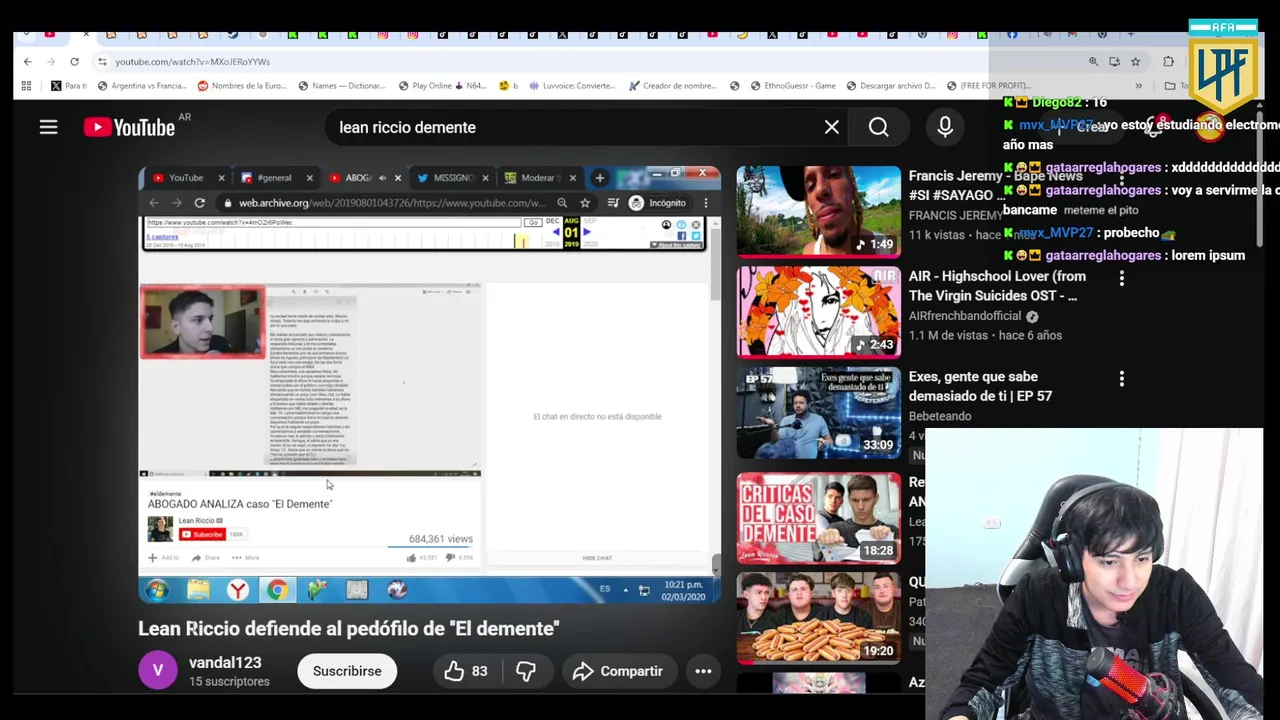Open the "Criticas del caso demente" 18:28 thumbnail
This screenshot has height=720, width=1280.
tap(818, 518)
